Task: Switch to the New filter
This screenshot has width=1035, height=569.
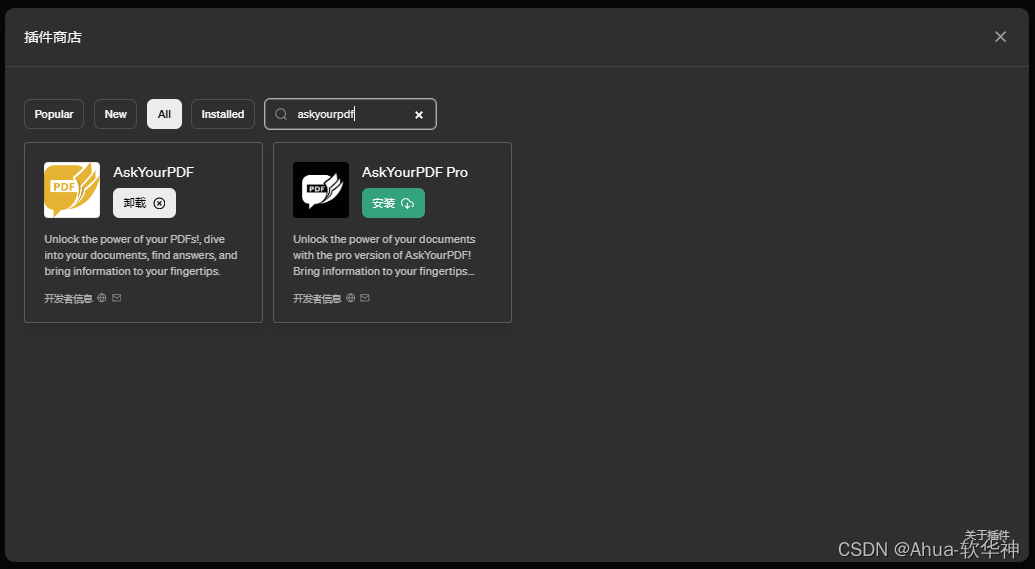Action: point(116,114)
